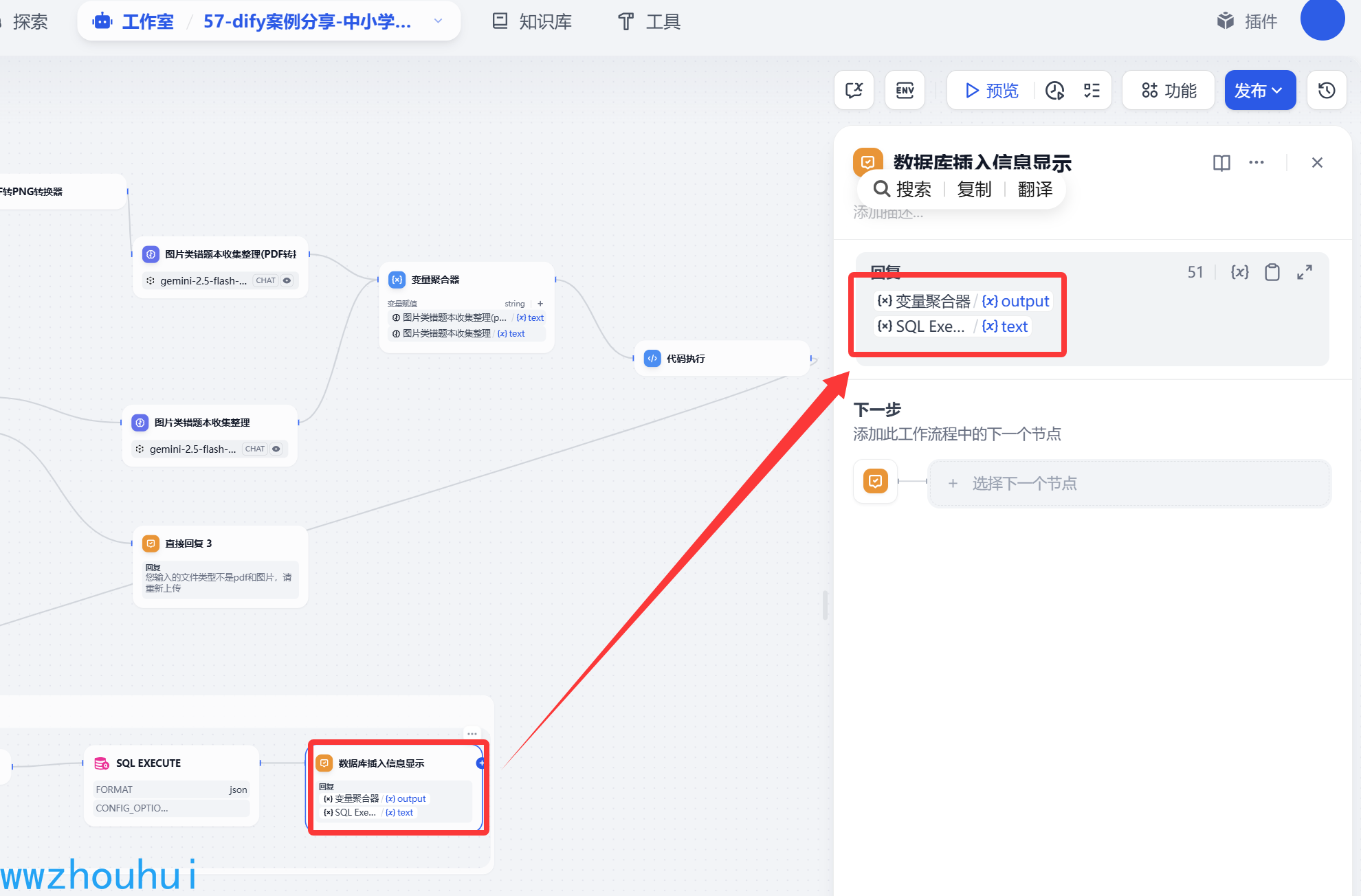Image resolution: width=1361 pixels, height=896 pixels.
Task: Open the ENV environment variables panel
Action: click(905, 90)
